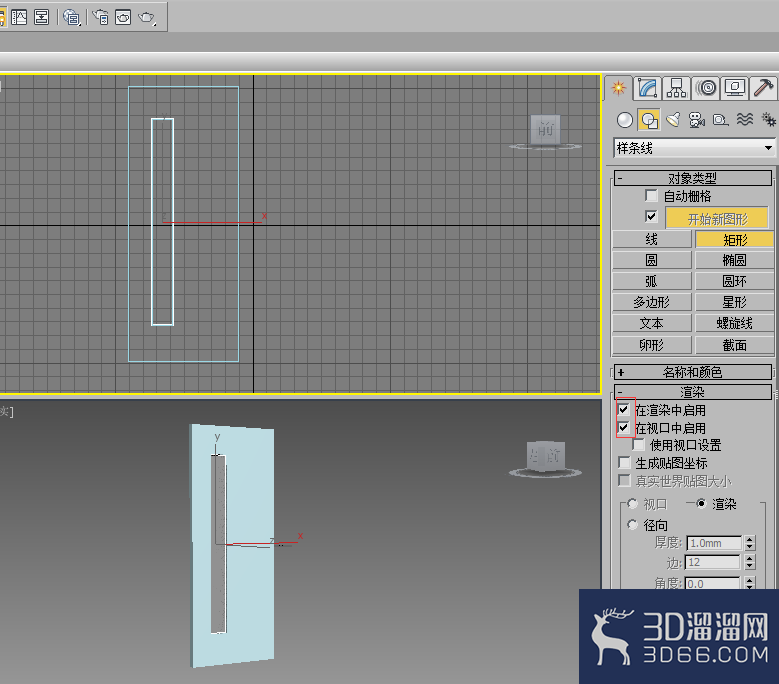This screenshot has width=779, height=684.
Task: Open the Curve Editor from toolbar
Action: click(x=19, y=18)
